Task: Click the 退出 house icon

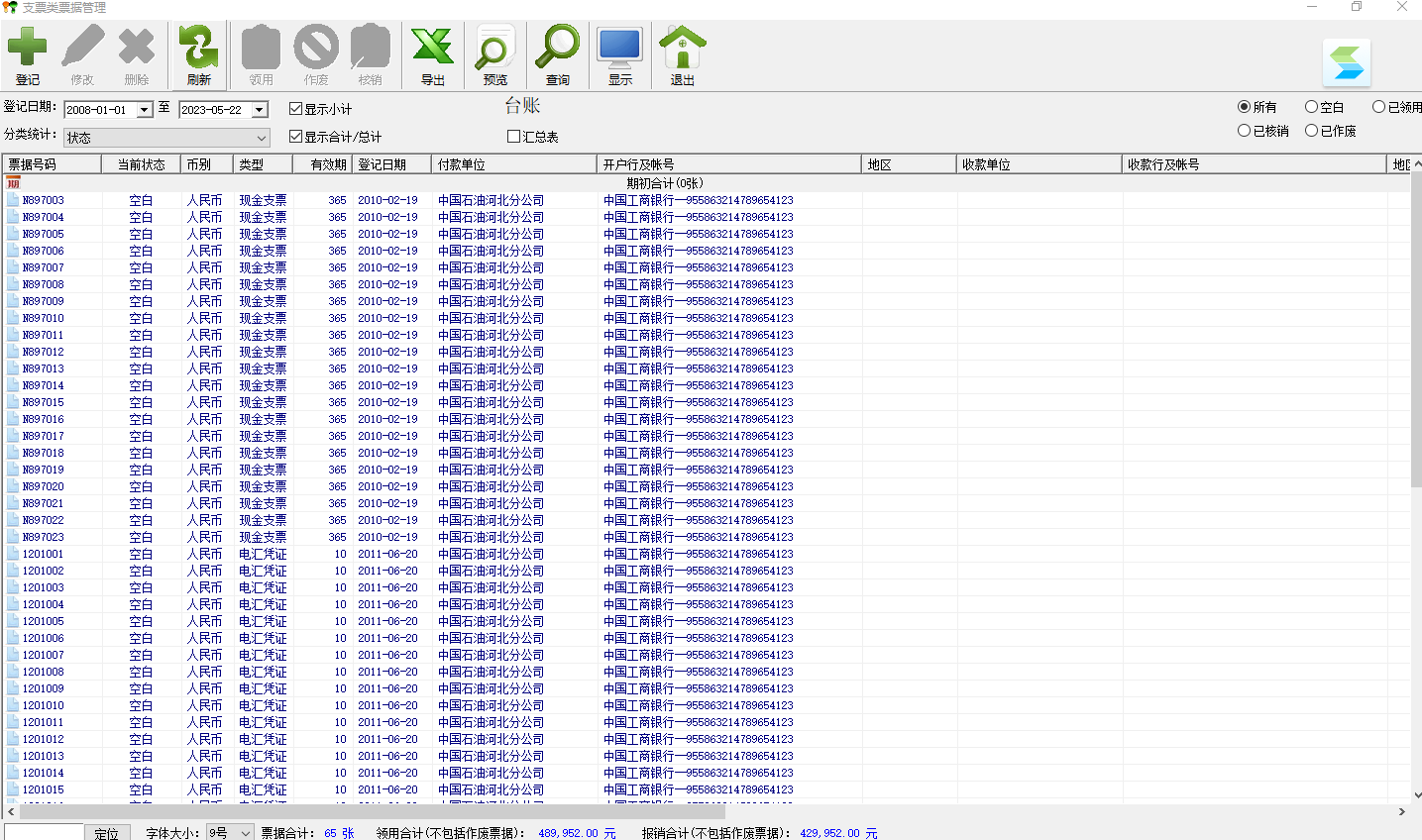Action: (x=683, y=47)
